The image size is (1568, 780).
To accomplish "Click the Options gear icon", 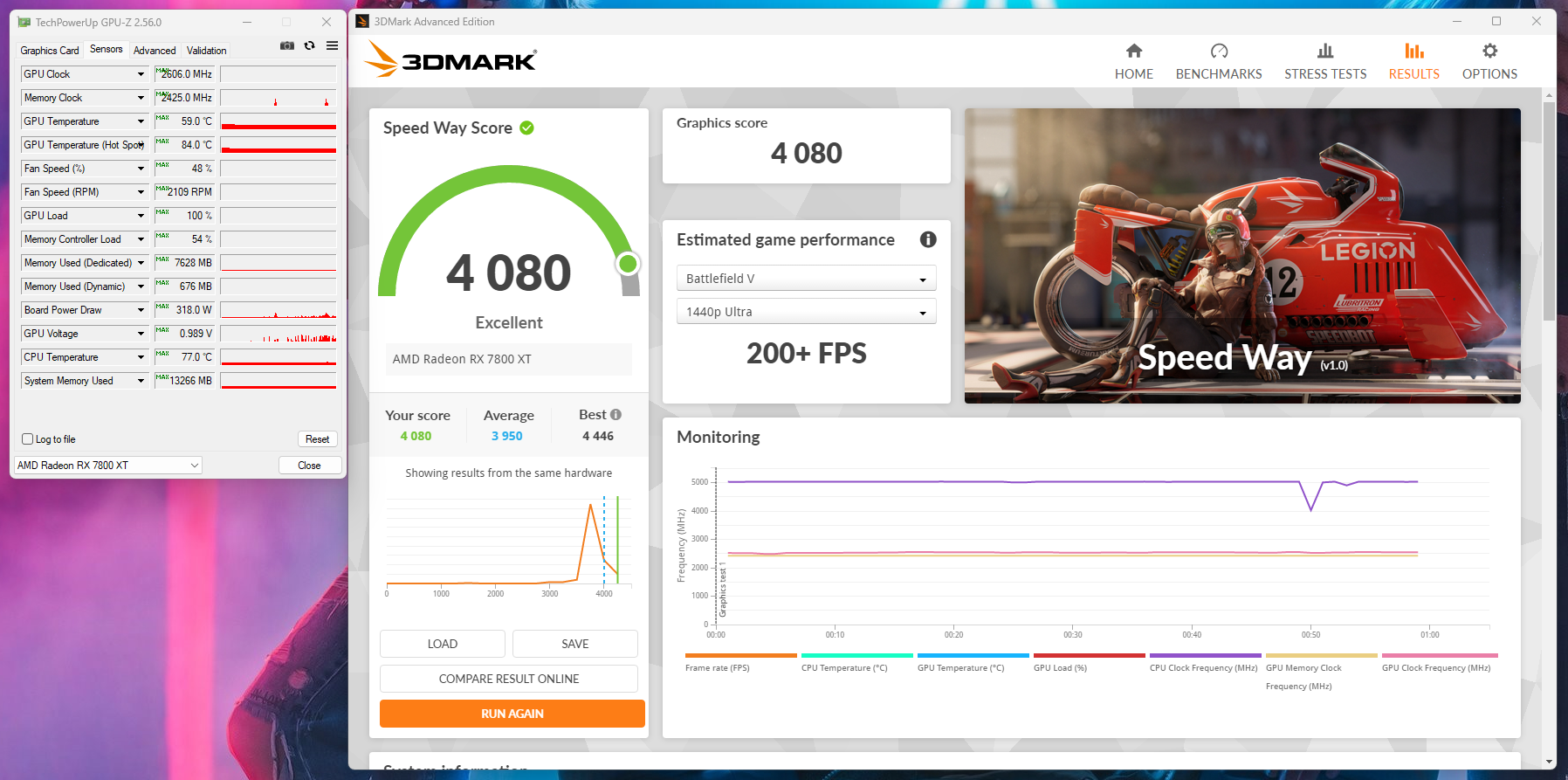I will [1490, 51].
